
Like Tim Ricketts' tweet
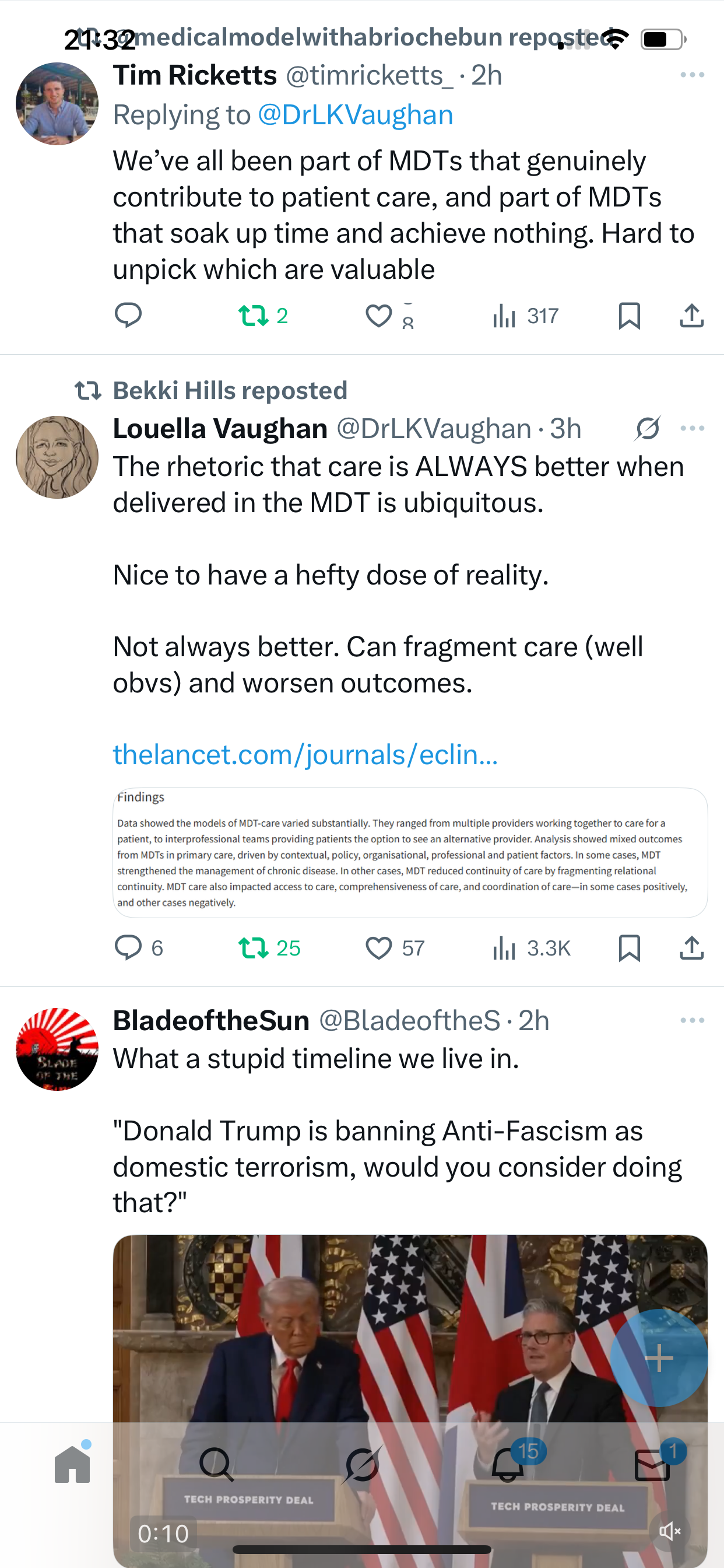tap(378, 316)
